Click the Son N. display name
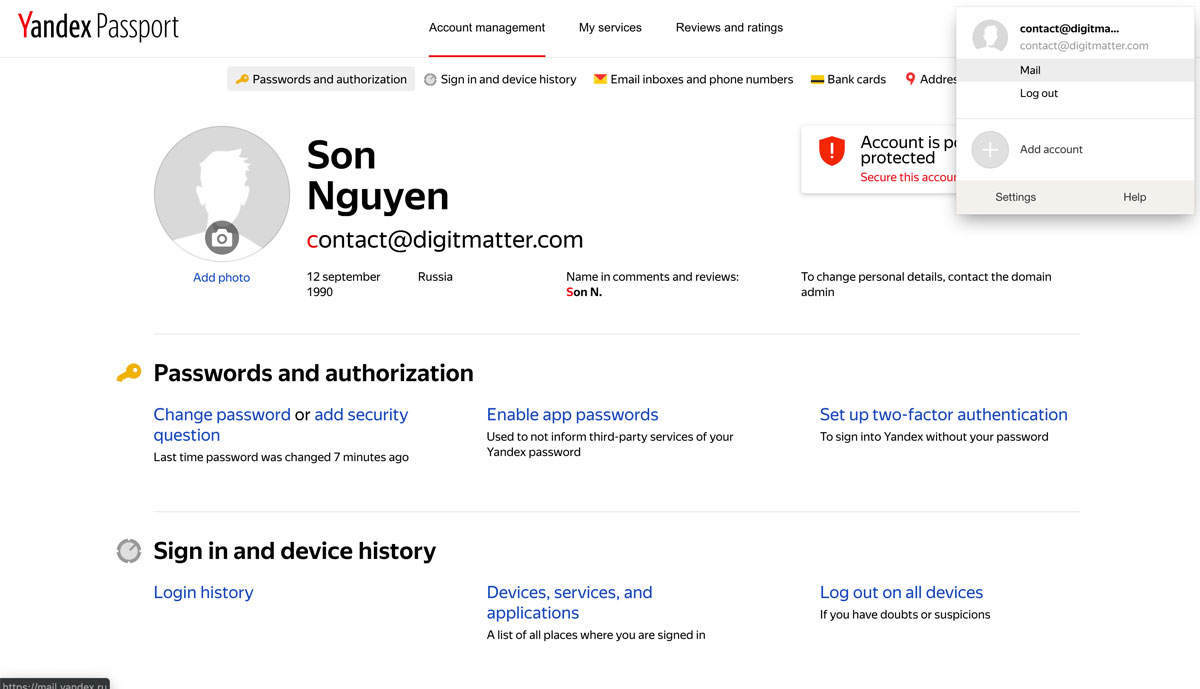 tap(584, 292)
